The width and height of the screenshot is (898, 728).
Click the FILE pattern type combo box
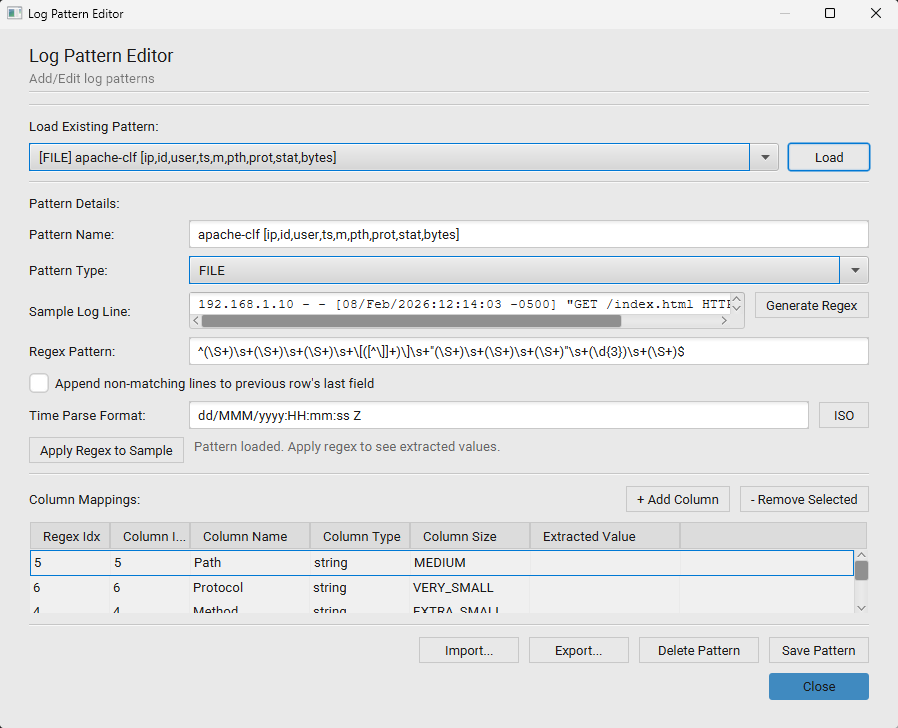point(514,270)
